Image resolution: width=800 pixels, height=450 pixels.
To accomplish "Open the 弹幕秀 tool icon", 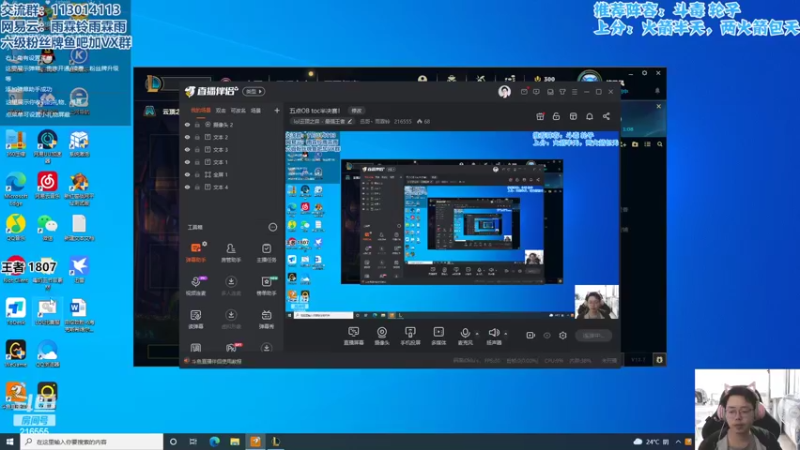I will click(x=266, y=319).
